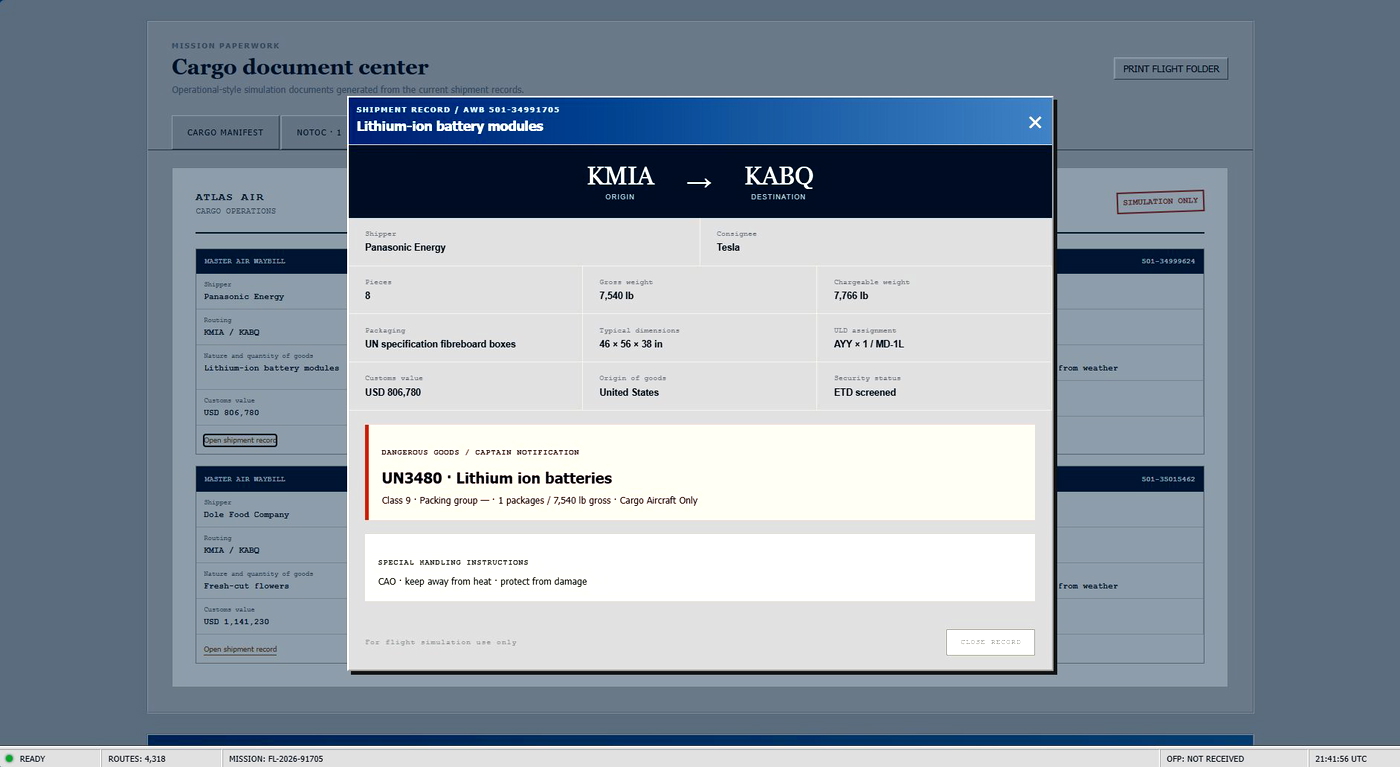This screenshot has width=1400, height=767.
Task: Click the Simulation Only stamp
Action: click(1160, 201)
